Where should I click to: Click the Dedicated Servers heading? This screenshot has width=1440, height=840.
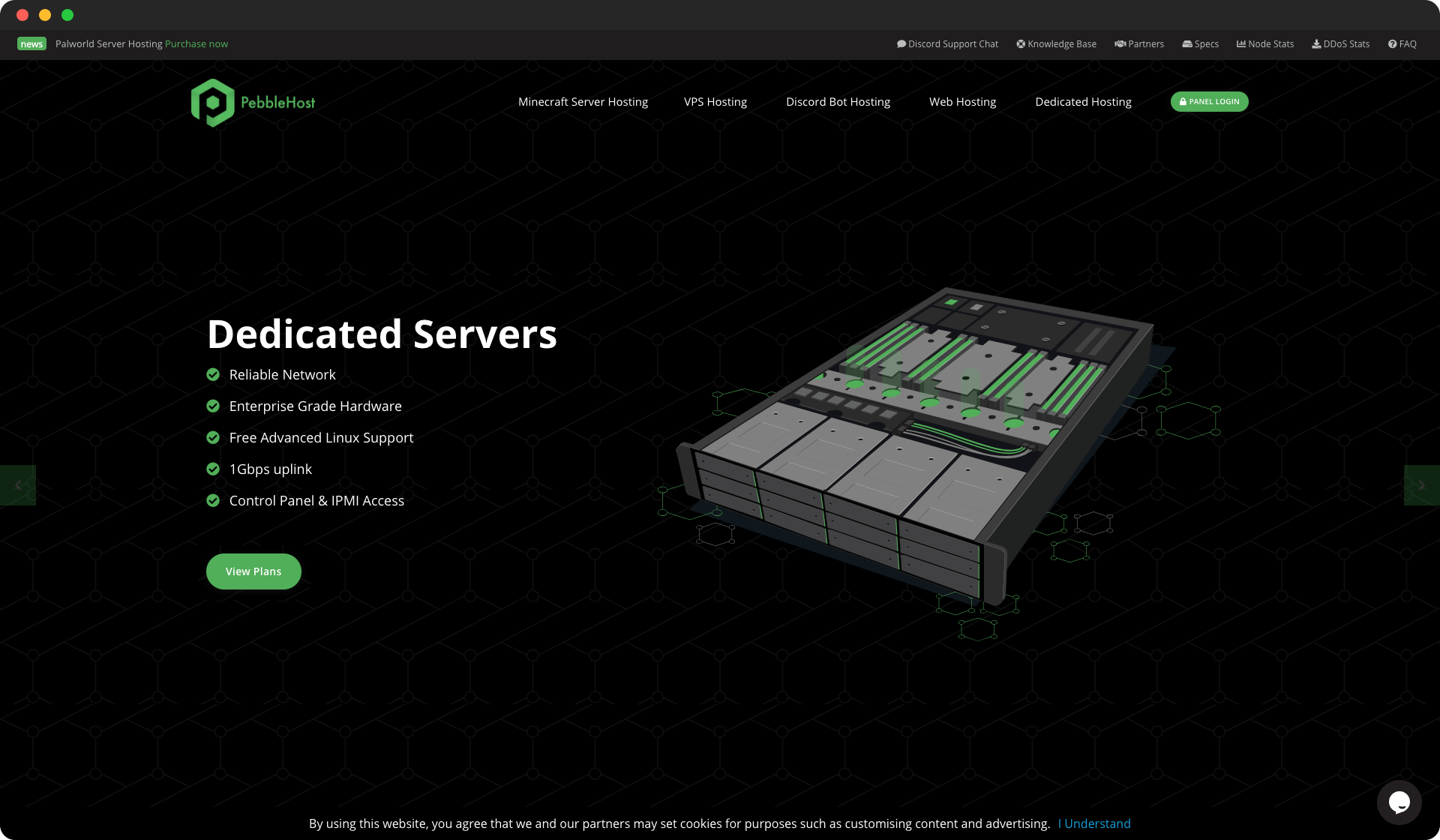pyautogui.click(x=382, y=334)
